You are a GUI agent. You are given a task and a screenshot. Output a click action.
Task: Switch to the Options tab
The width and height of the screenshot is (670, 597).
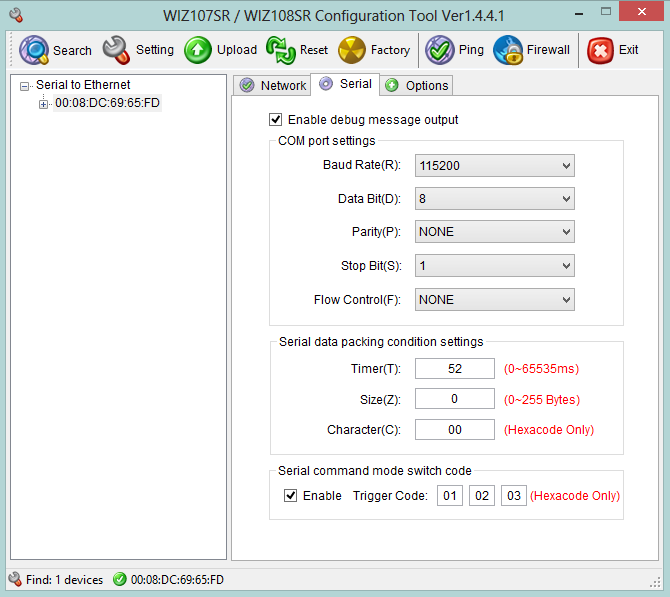click(x=416, y=86)
